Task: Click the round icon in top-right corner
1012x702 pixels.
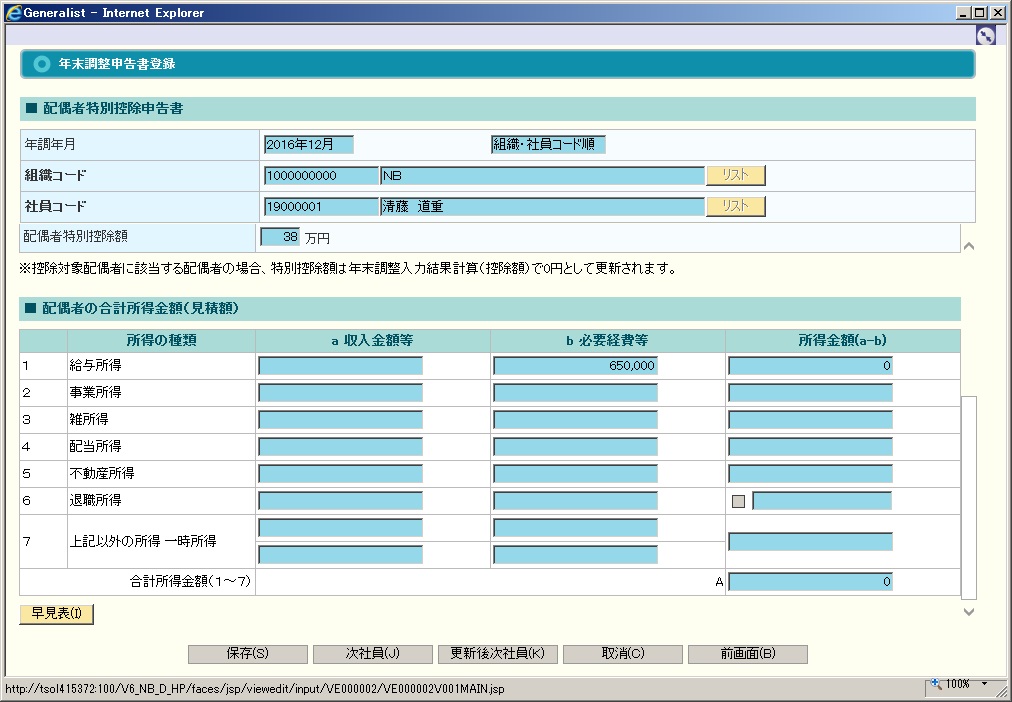Action: [985, 35]
